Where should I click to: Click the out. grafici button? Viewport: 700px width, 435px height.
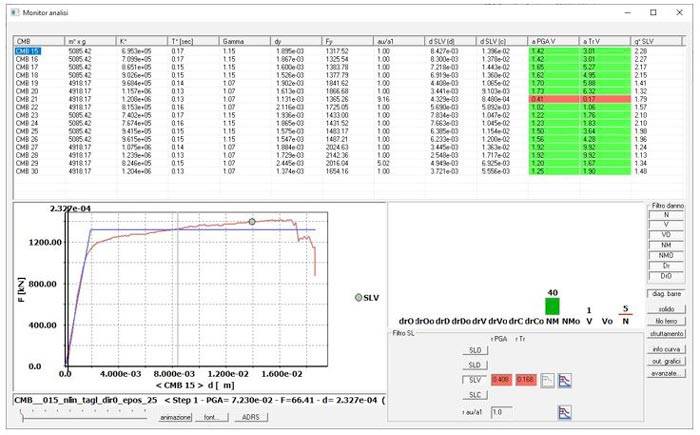click(x=667, y=361)
